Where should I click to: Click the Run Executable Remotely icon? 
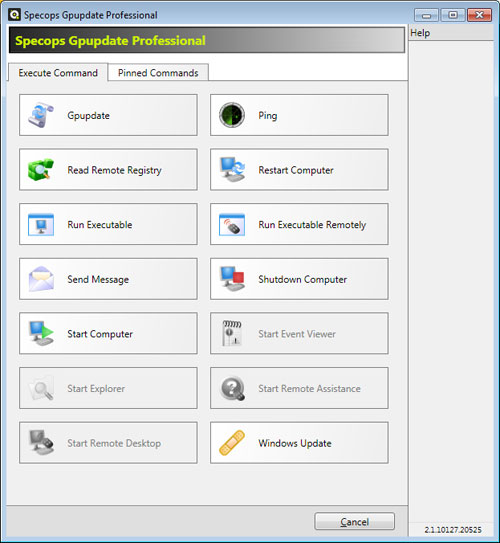pyautogui.click(x=232, y=224)
